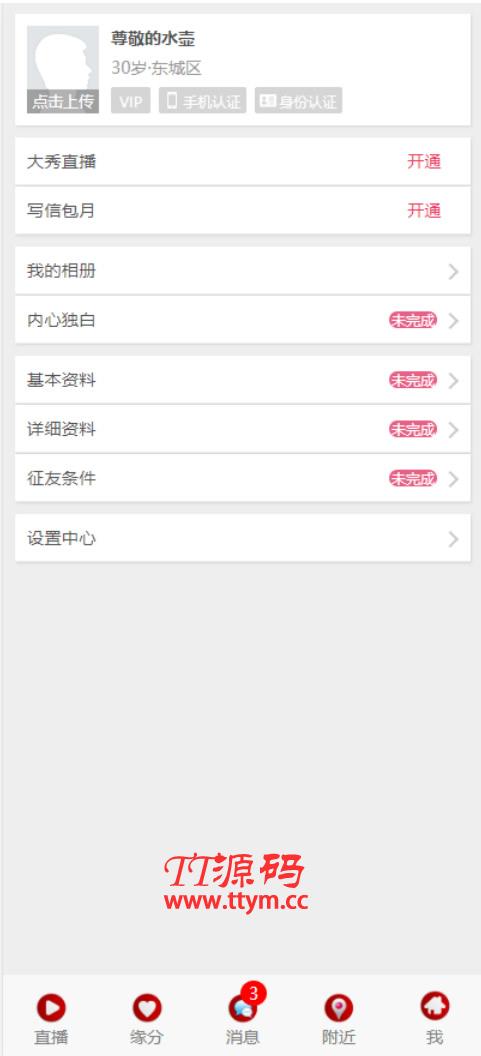Image resolution: width=481 pixels, height=1056 pixels.
Task: Click the VIP badge icon
Action: pos(131,101)
